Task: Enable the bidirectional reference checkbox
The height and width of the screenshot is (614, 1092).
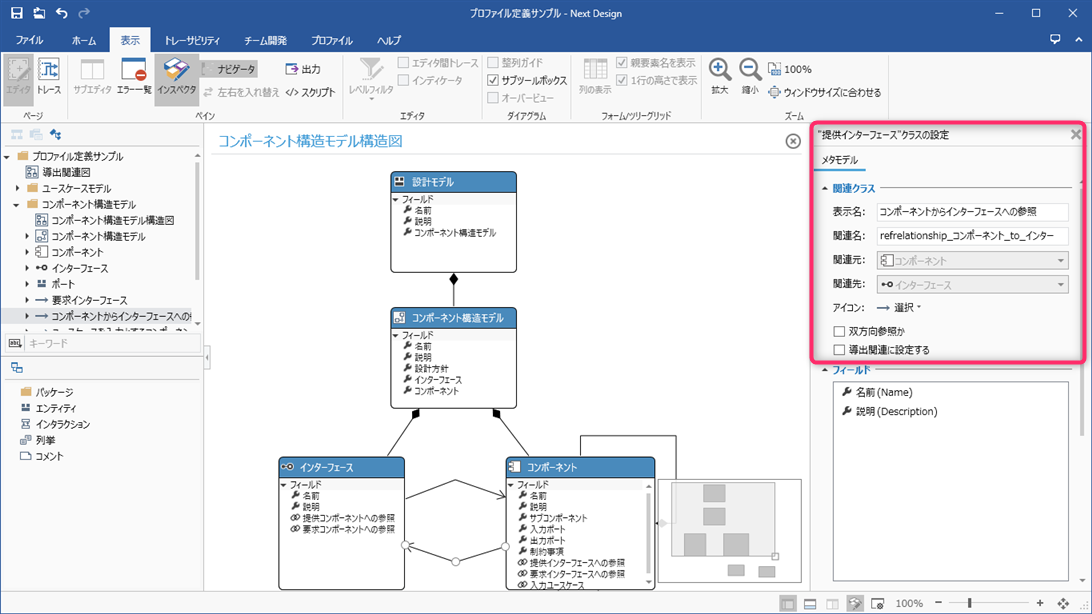Action: coord(839,331)
